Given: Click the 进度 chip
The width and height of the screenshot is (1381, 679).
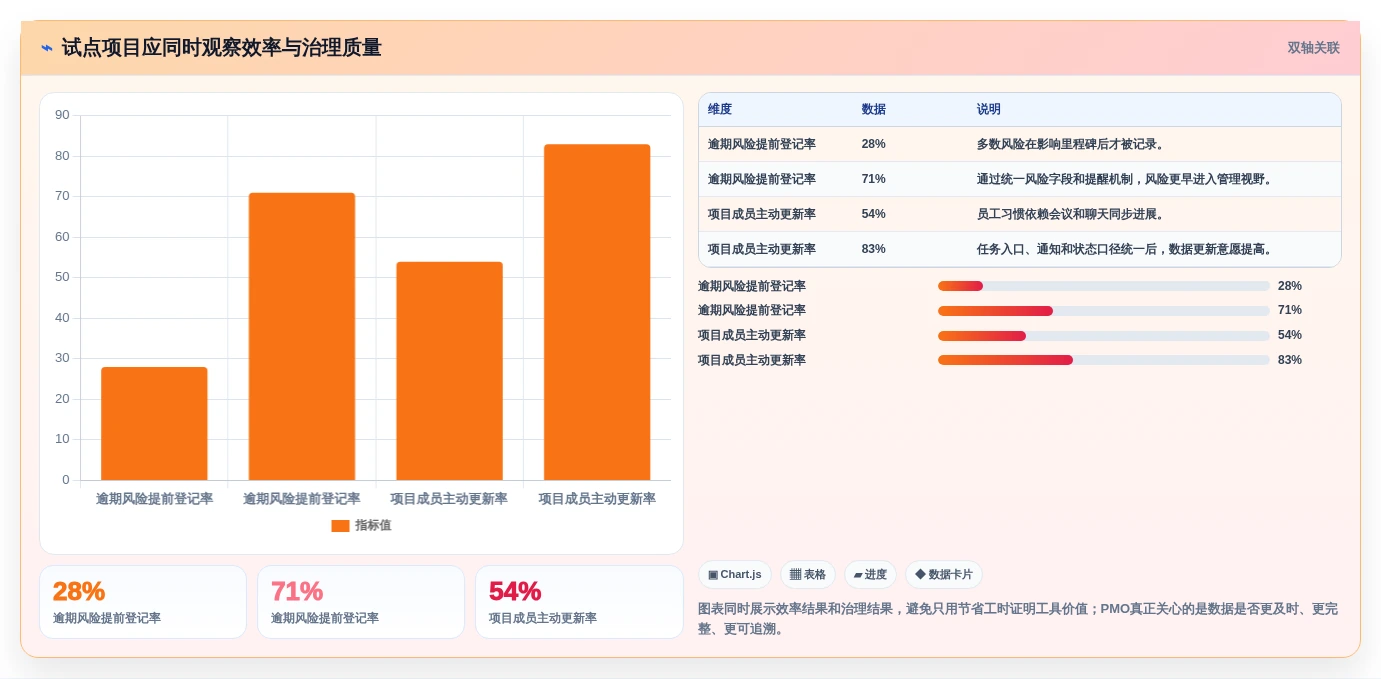Looking at the screenshot, I should 870,575.
